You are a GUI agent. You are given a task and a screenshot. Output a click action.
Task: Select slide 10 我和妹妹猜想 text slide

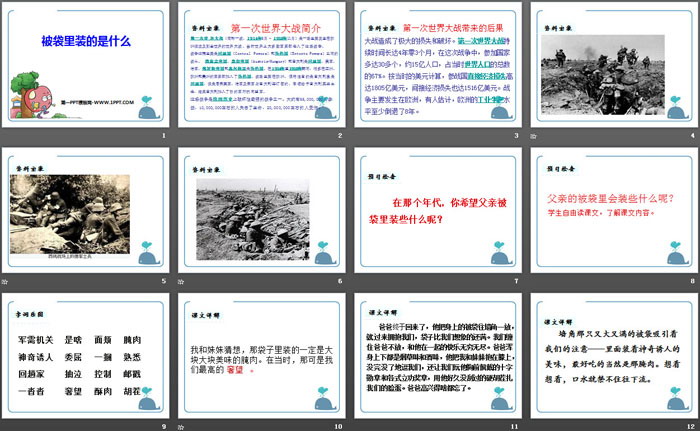262,356
